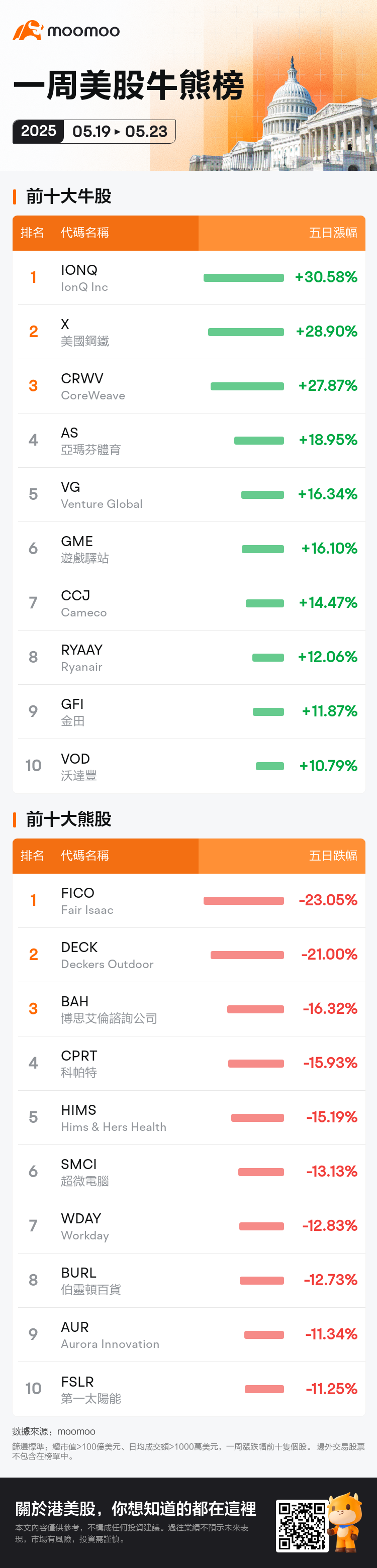This screenshot has height=1568, width=377.
Task: Click the 2025 year badge
Action: pos(38,132)
